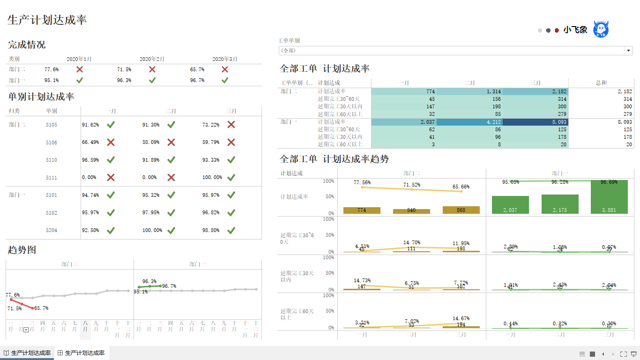Switch to the active dashboard tab 生产计划达成率
This screenshot has width=640, height=360.
(27, 353)
